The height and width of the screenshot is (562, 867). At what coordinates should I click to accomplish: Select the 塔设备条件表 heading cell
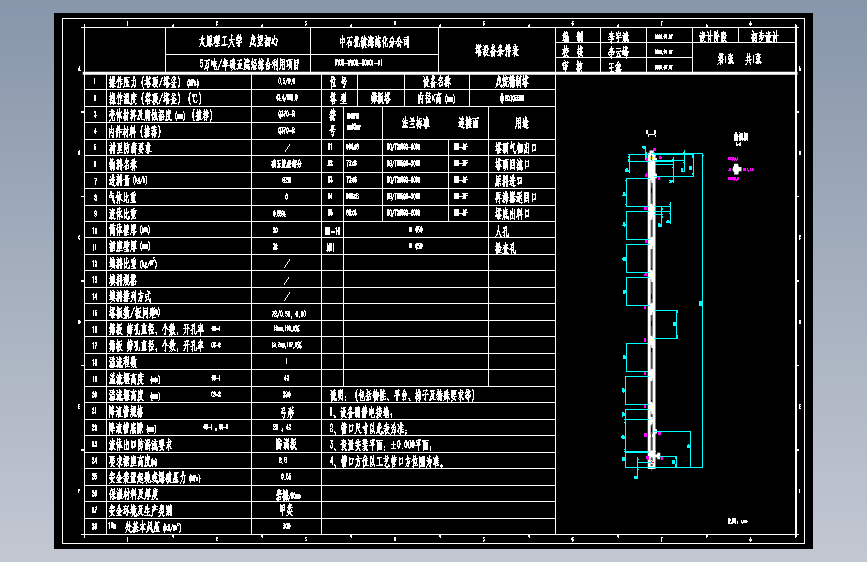497,50
